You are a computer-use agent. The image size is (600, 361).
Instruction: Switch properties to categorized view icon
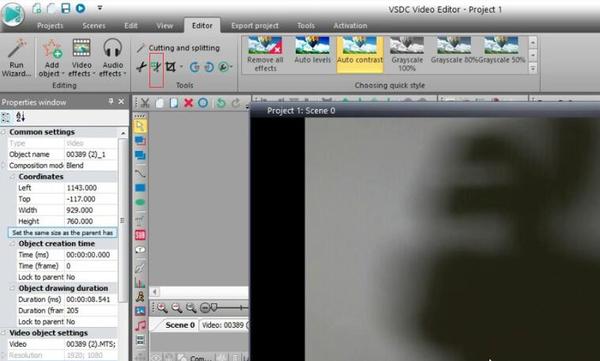click(6, 117)
